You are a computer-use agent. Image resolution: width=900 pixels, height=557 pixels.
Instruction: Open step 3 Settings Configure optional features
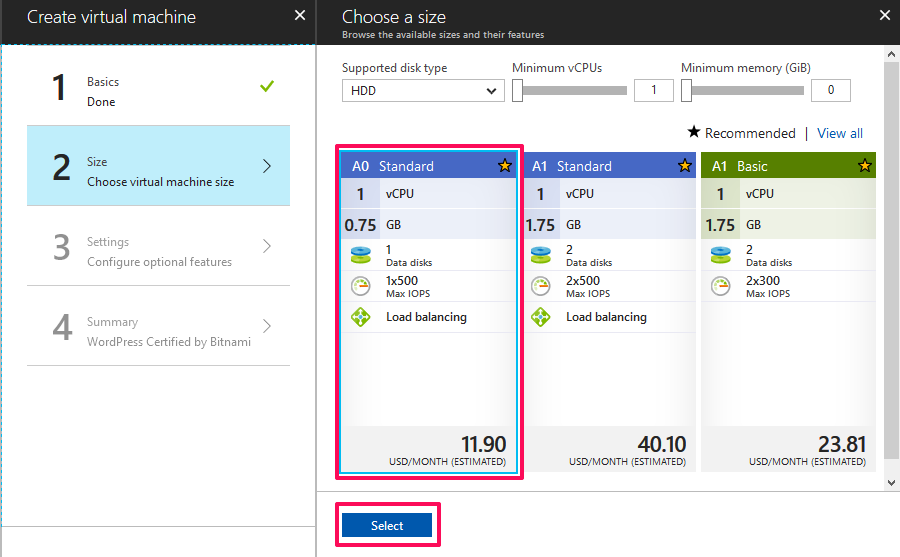[158, 246]
